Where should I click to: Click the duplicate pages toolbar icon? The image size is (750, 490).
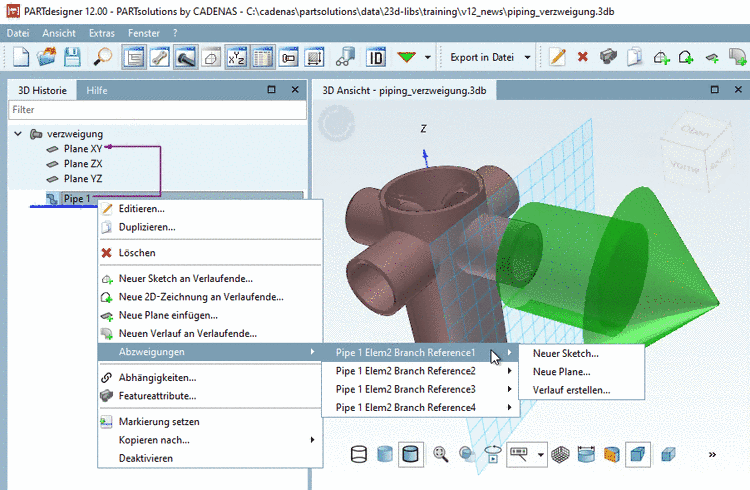634,57
